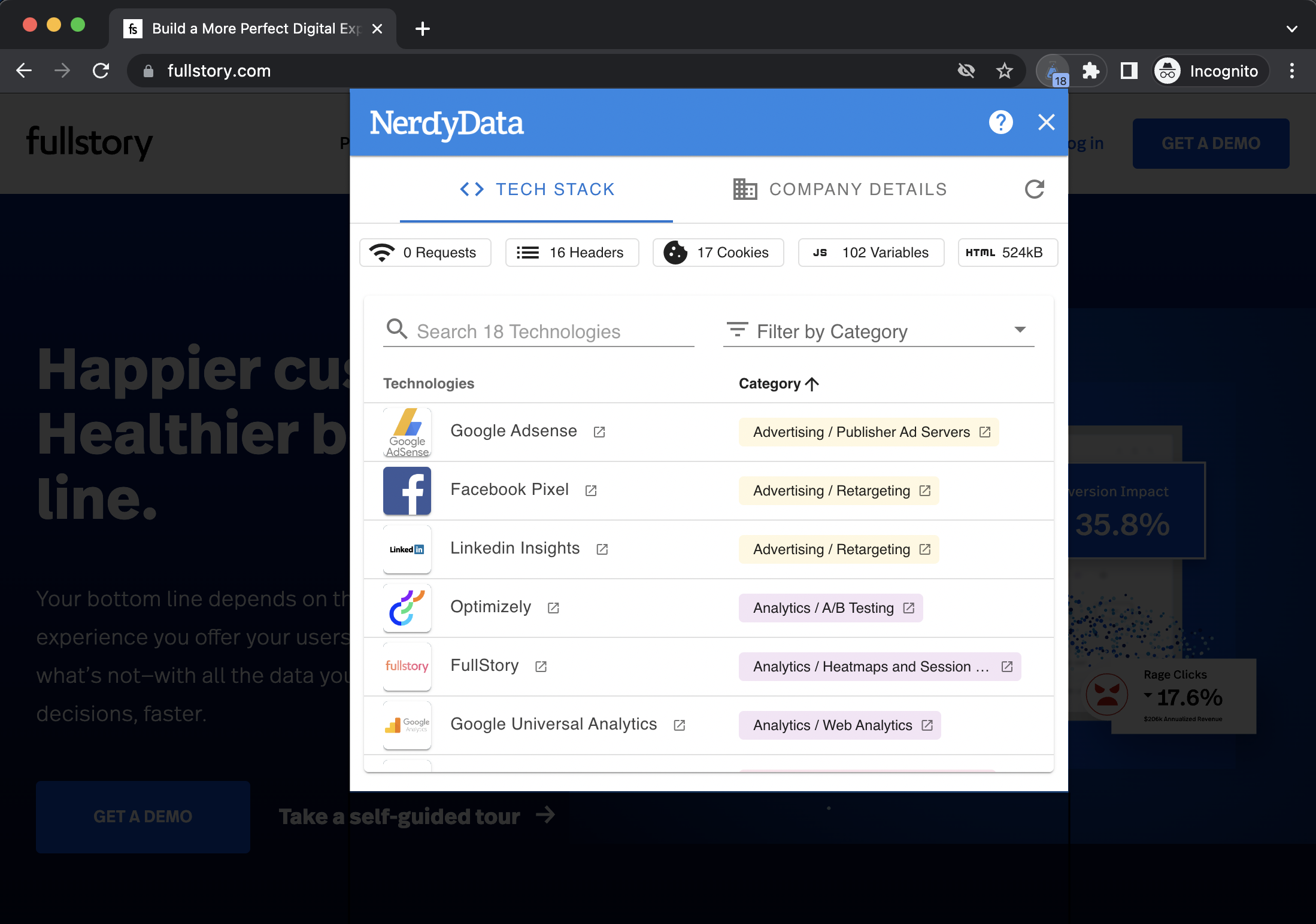Click the fullstory logo thumbnail in list
This screenshot has width=1316, height=924.
tap(407, 667)
